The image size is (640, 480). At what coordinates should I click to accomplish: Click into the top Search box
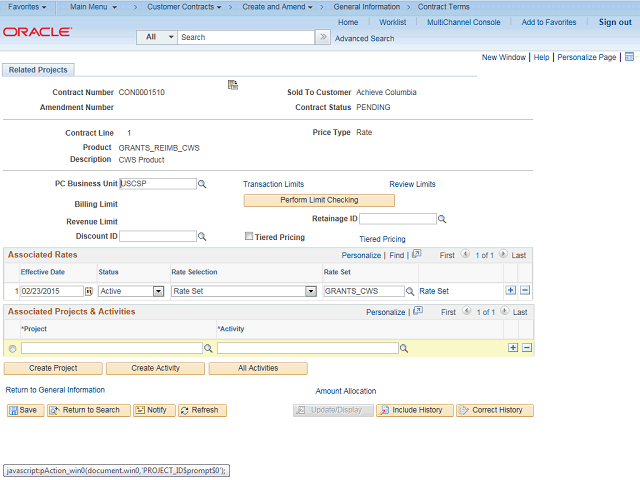(246, 37)
